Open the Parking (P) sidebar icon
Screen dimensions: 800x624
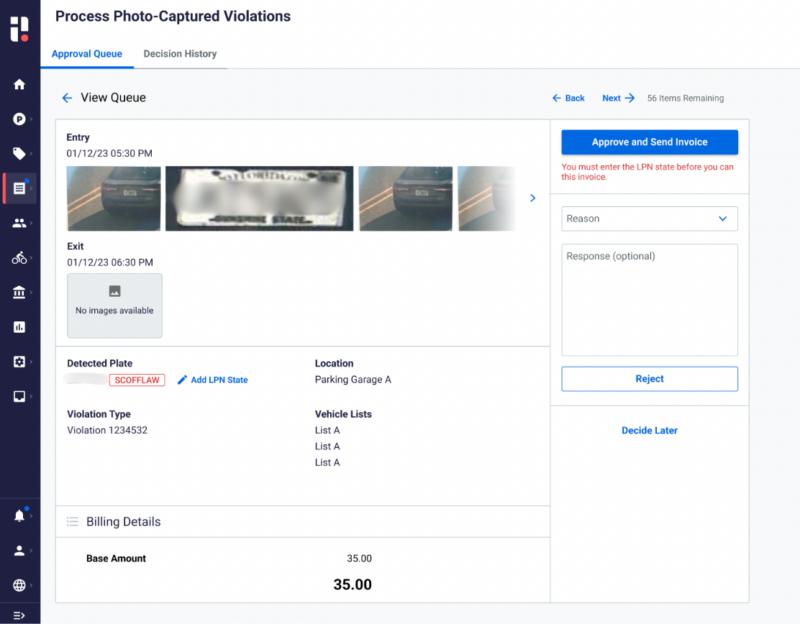(x=19, y=119)
